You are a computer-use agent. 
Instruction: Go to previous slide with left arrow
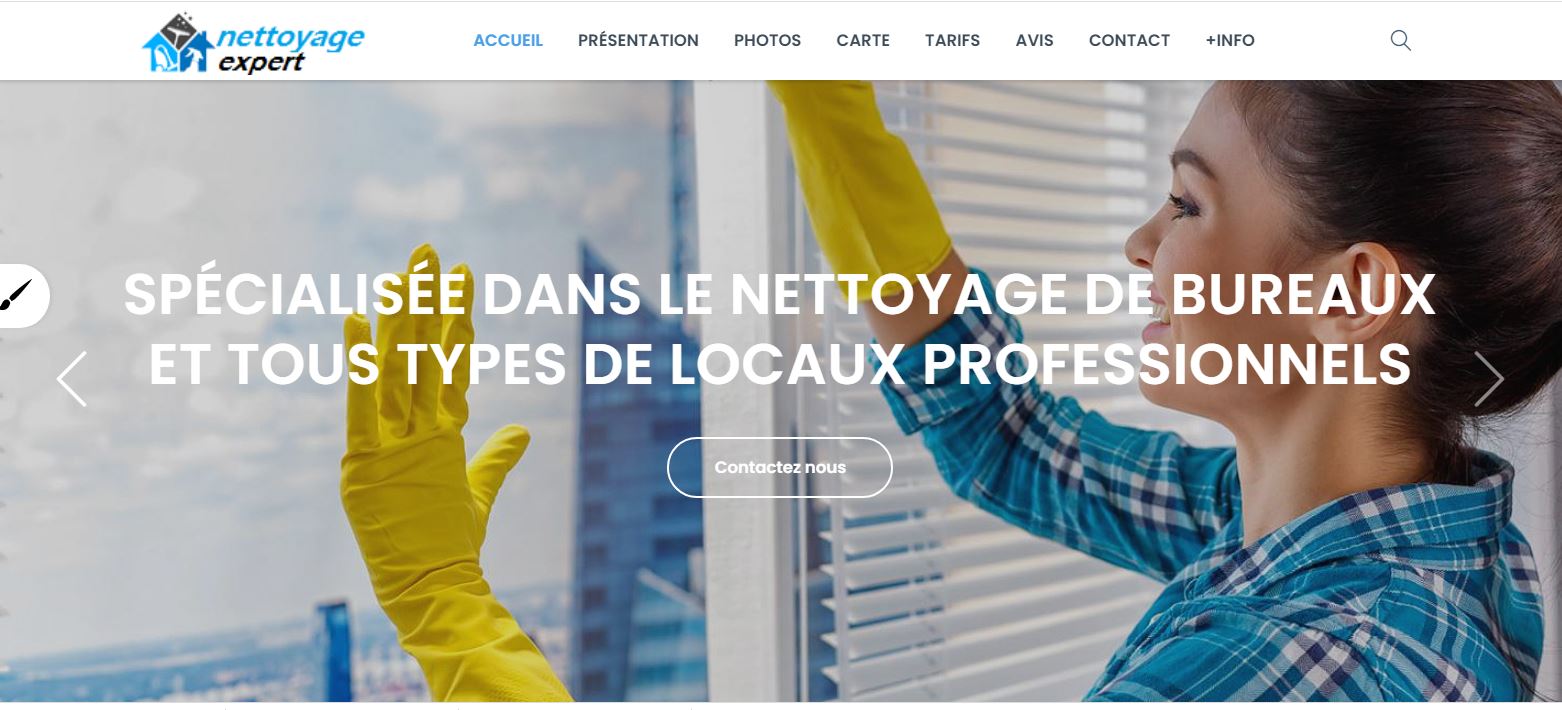(72, 379)
